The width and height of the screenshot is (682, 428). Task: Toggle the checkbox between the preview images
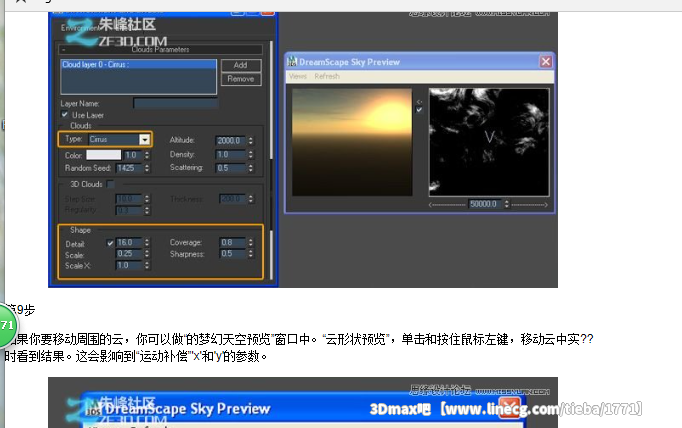[419, 110]
